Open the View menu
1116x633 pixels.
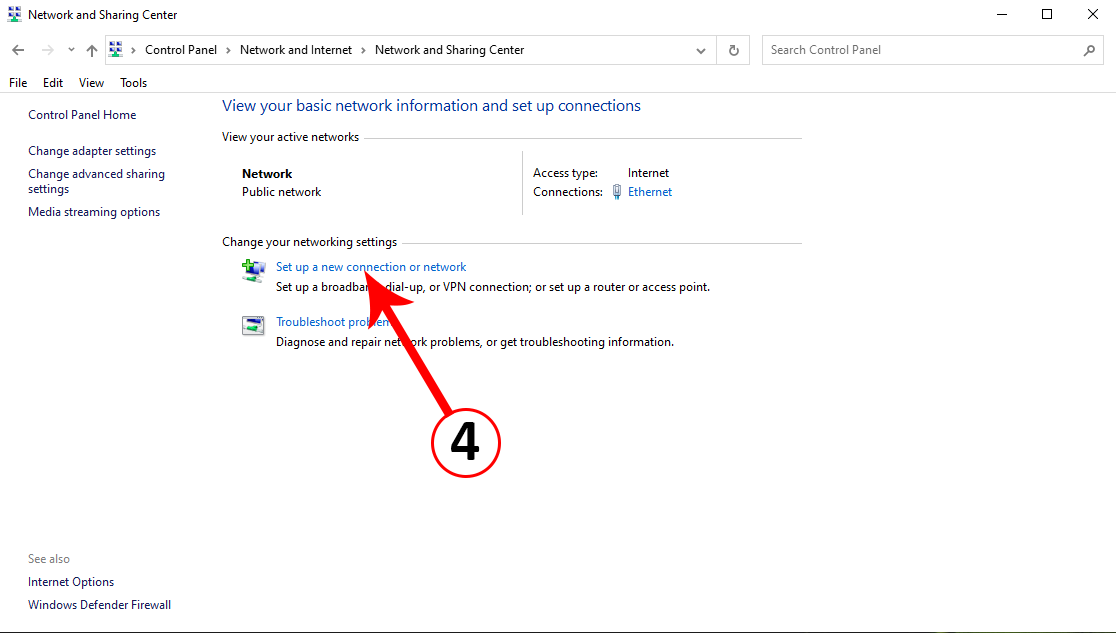[91, 83]
